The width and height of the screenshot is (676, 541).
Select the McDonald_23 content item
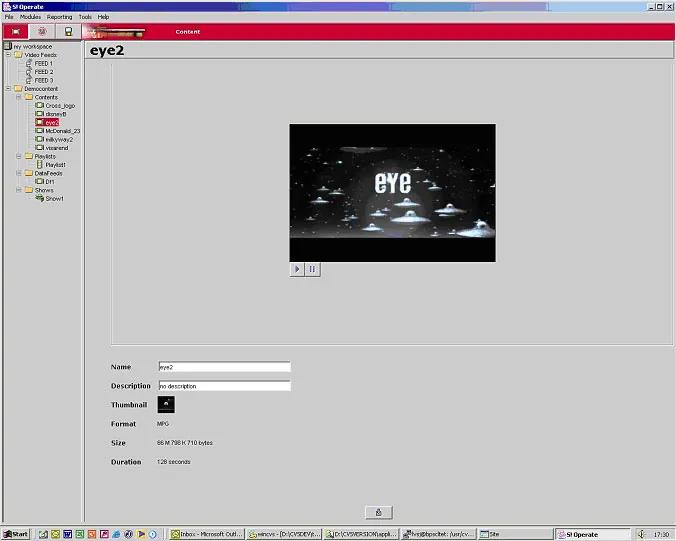click(62, 131)
